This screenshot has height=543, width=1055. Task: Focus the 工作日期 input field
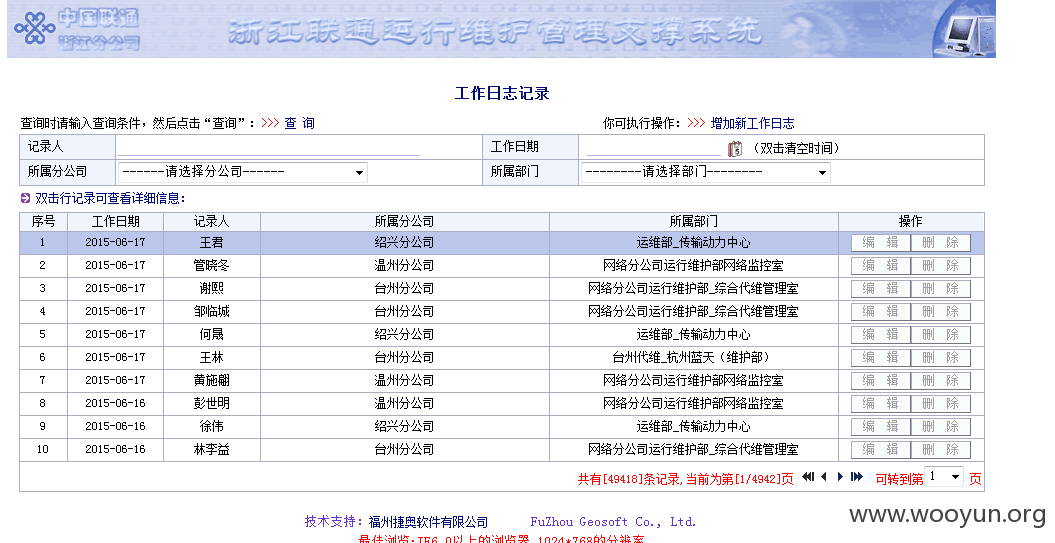pos(653,147)
